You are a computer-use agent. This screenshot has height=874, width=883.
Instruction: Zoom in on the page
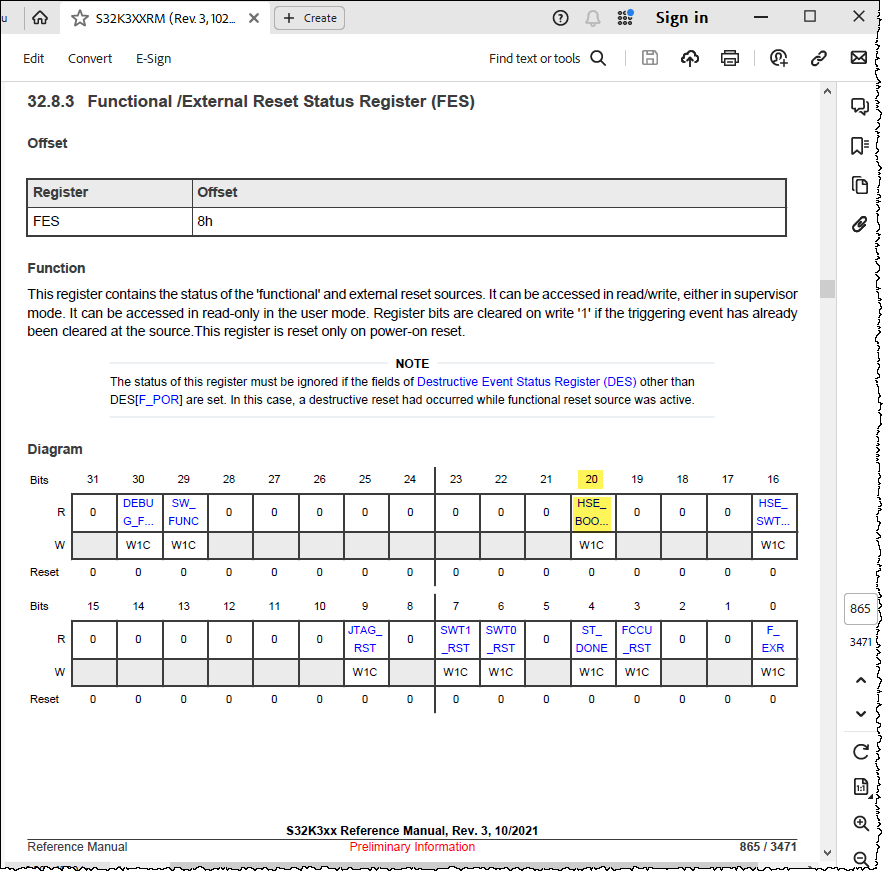pos(861,823)
